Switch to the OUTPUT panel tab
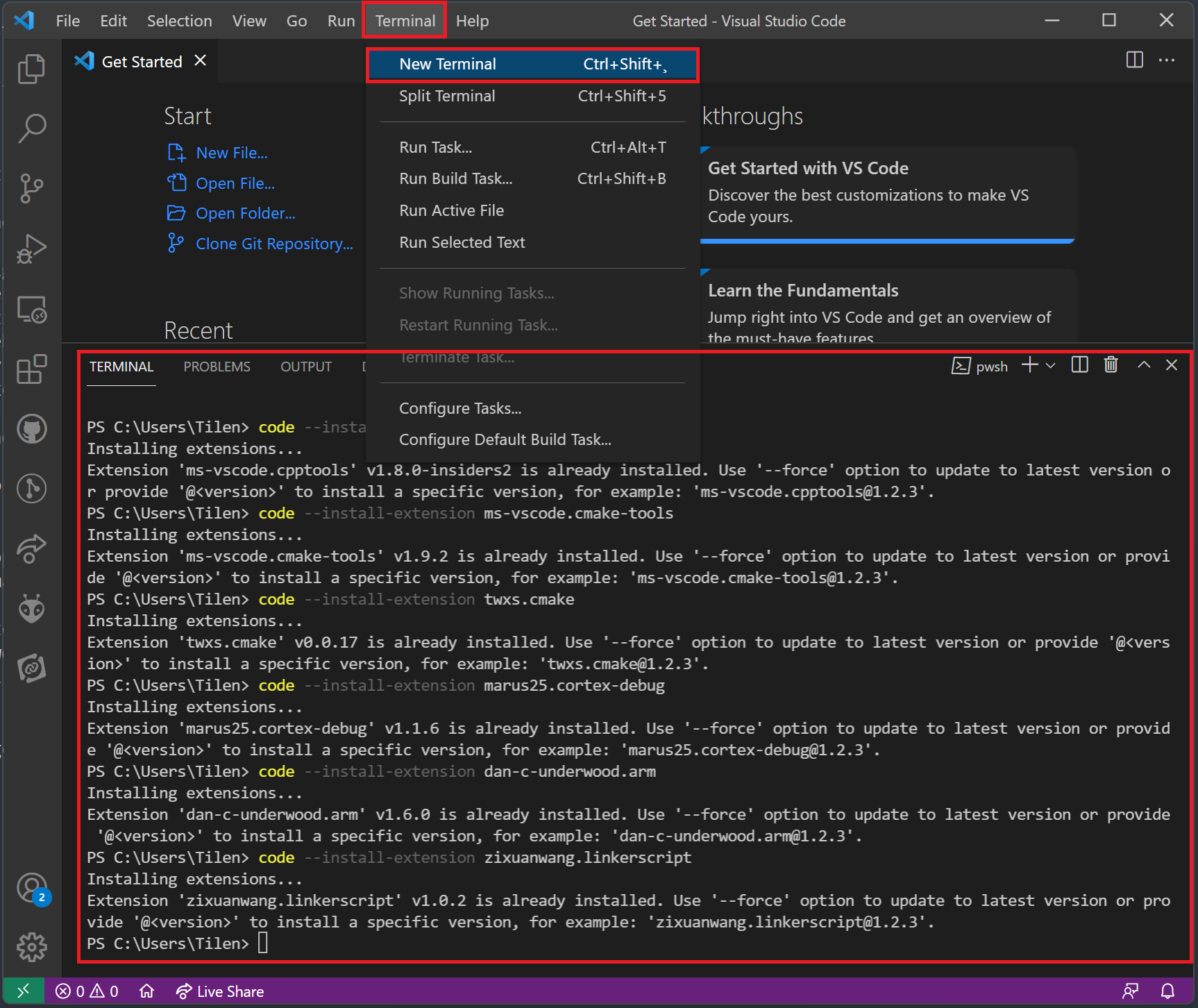 tap(306, 367)
